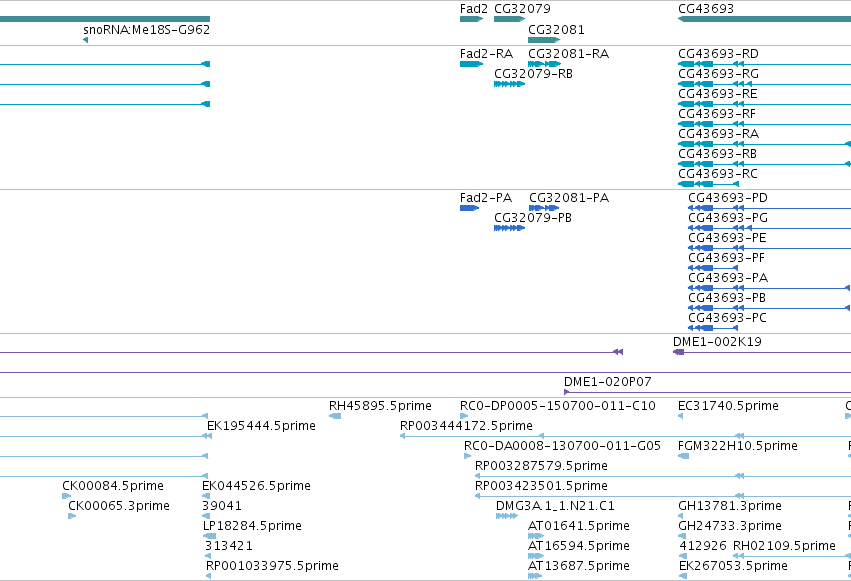
Task: Select the CG32081 gene arrow glyph
Action: pos(544,40)
